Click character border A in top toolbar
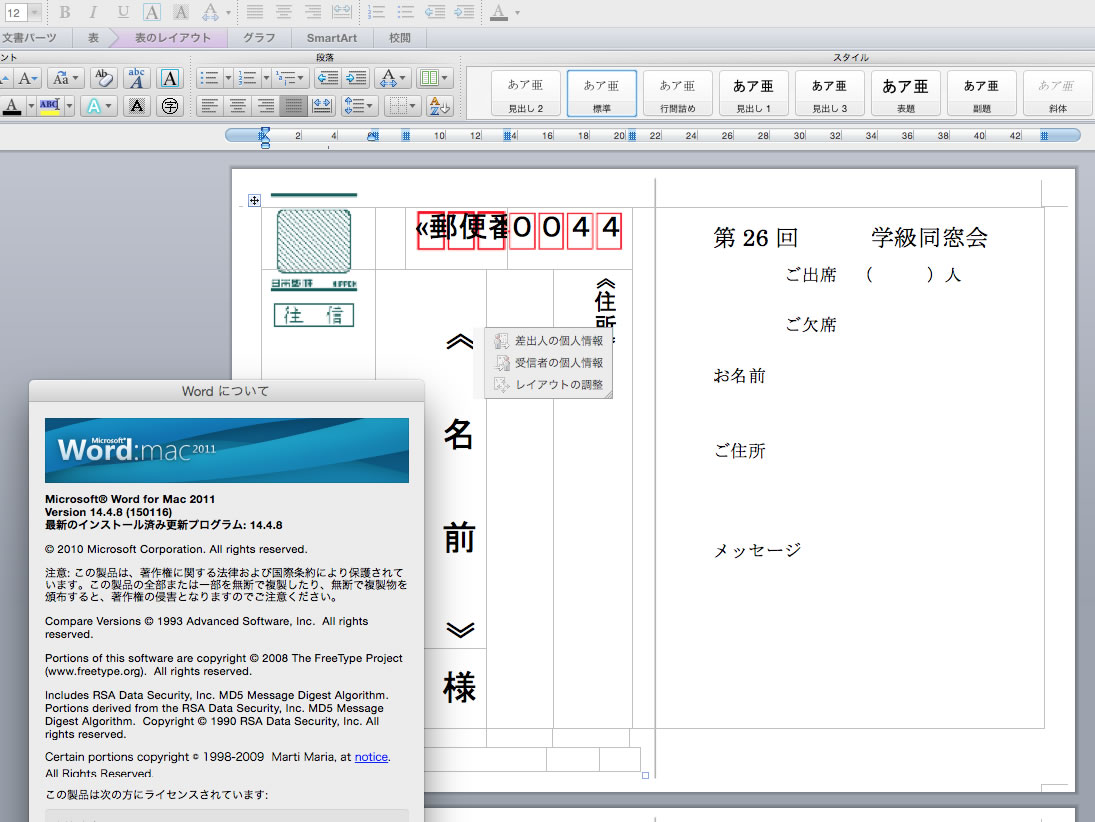Viewport: 1095px width, 822px height. 152,12
